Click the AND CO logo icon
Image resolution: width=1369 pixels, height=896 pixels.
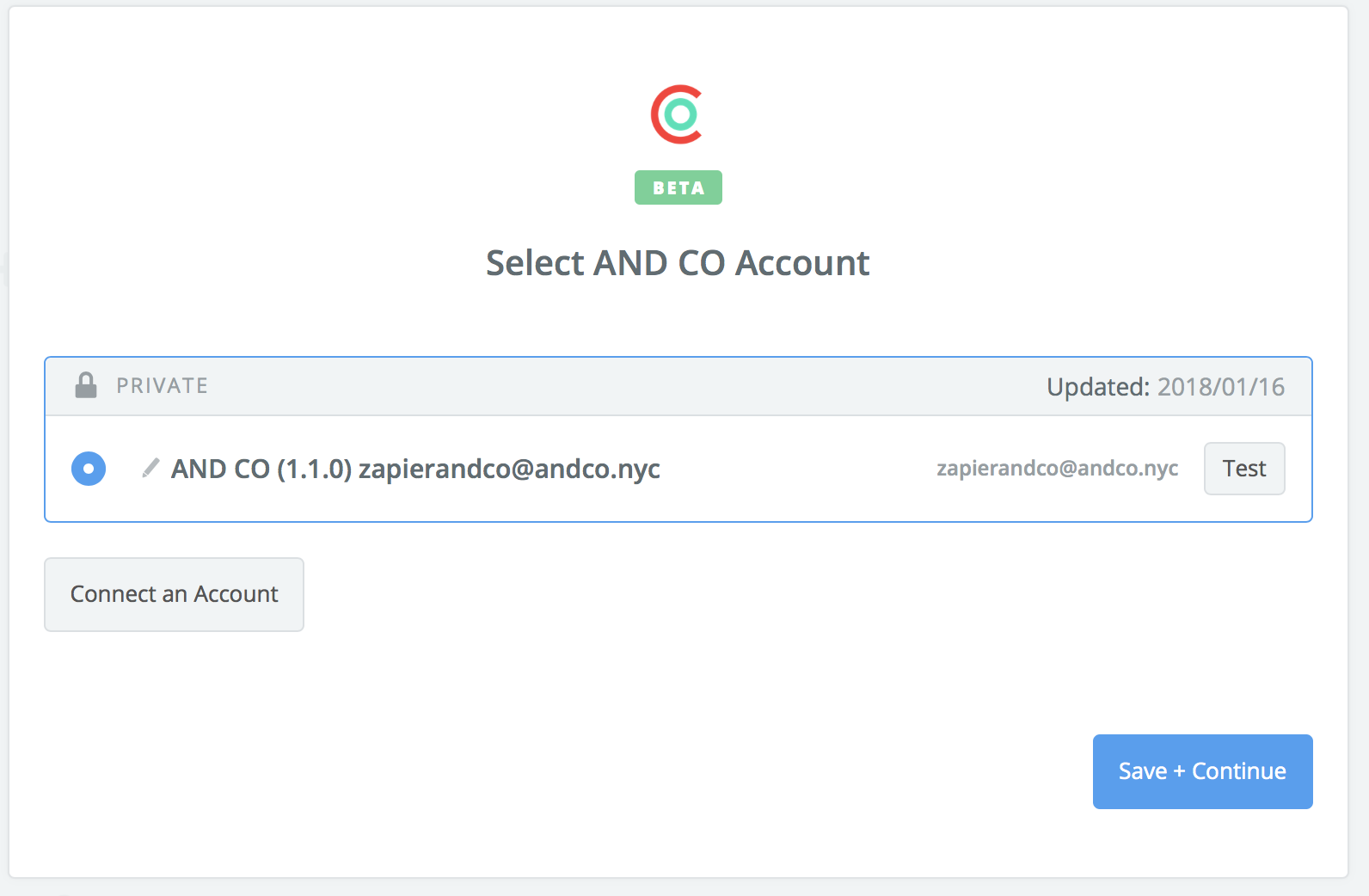point(678,114)
